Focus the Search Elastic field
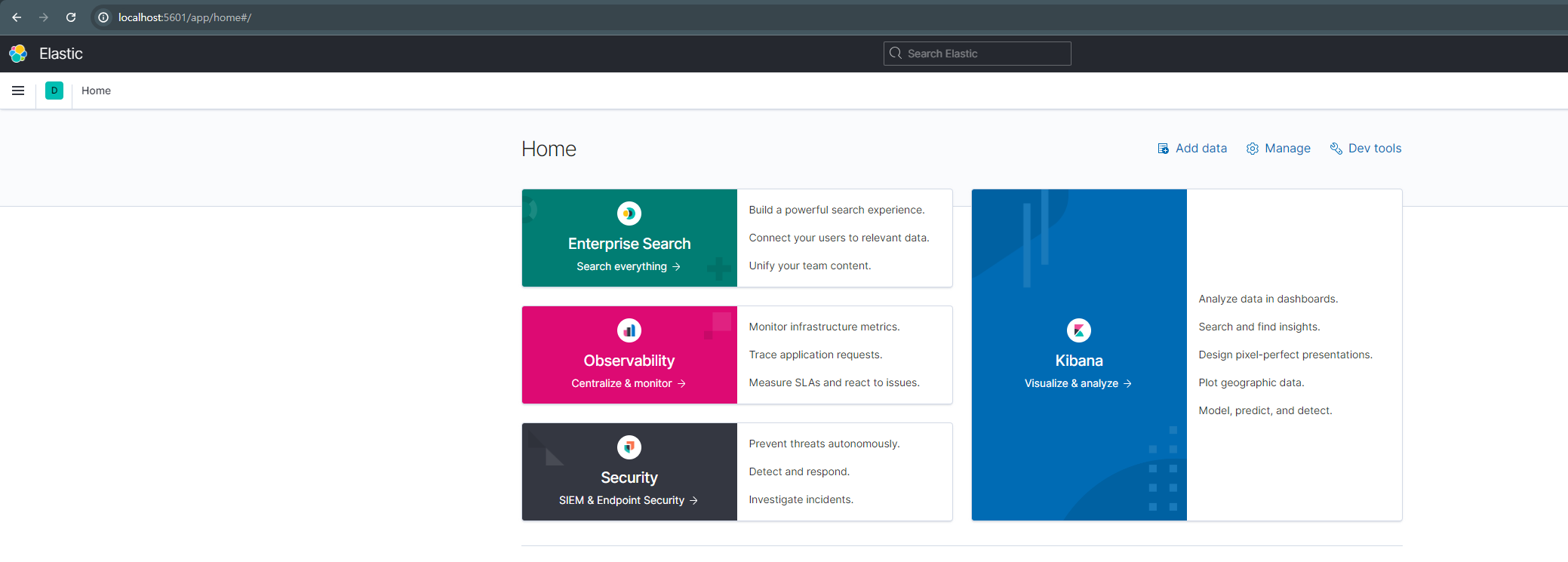Screen dimensions: 1568x562 (x=977, y=54)
